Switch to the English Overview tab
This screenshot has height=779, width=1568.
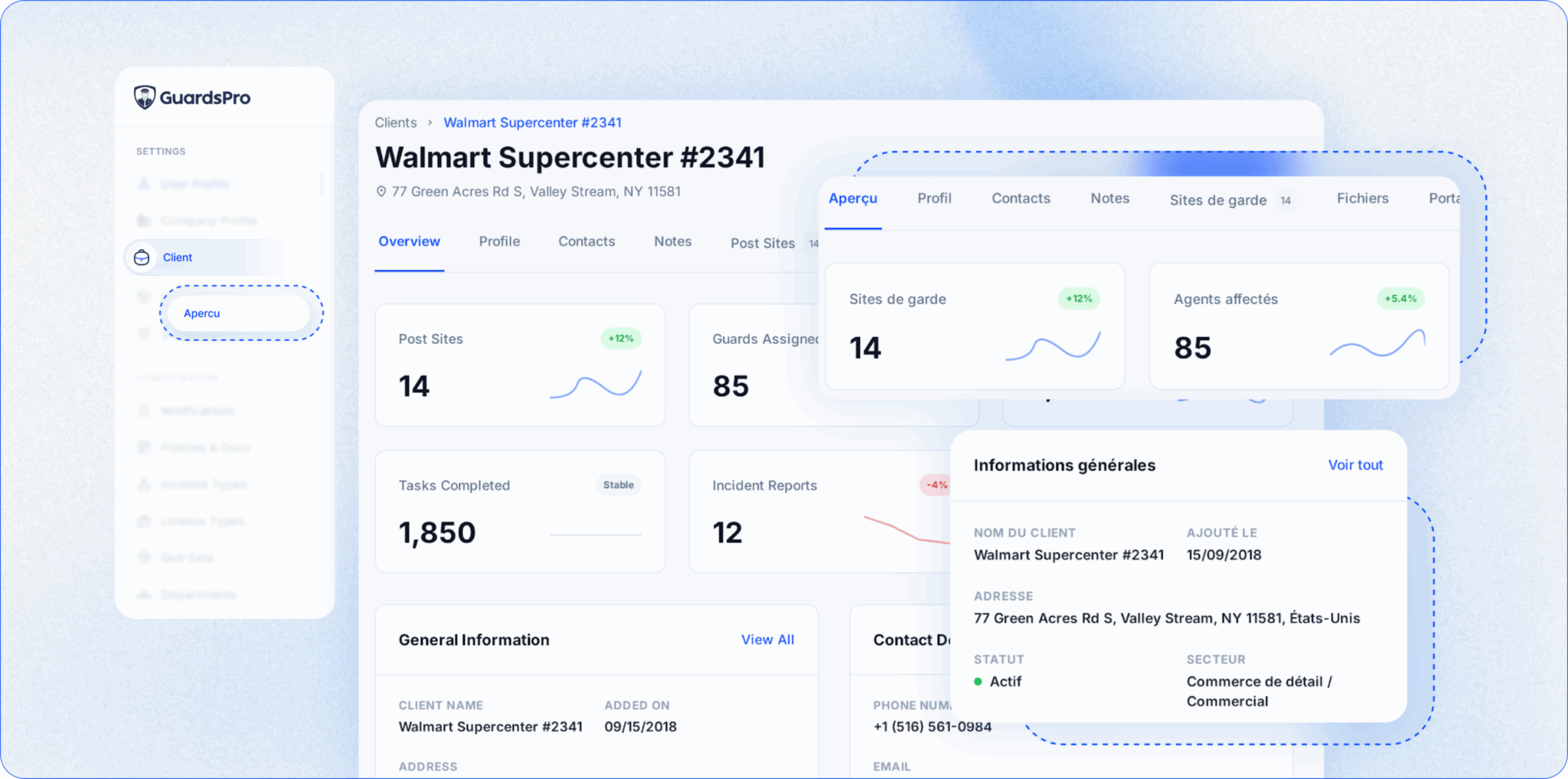coord(409,241)
